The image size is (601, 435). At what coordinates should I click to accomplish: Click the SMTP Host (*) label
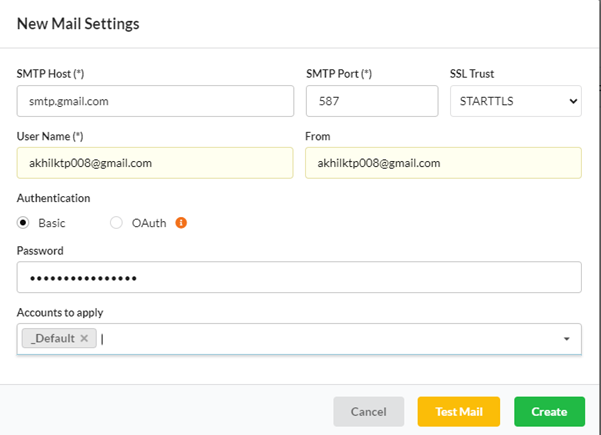click(52, 74)
